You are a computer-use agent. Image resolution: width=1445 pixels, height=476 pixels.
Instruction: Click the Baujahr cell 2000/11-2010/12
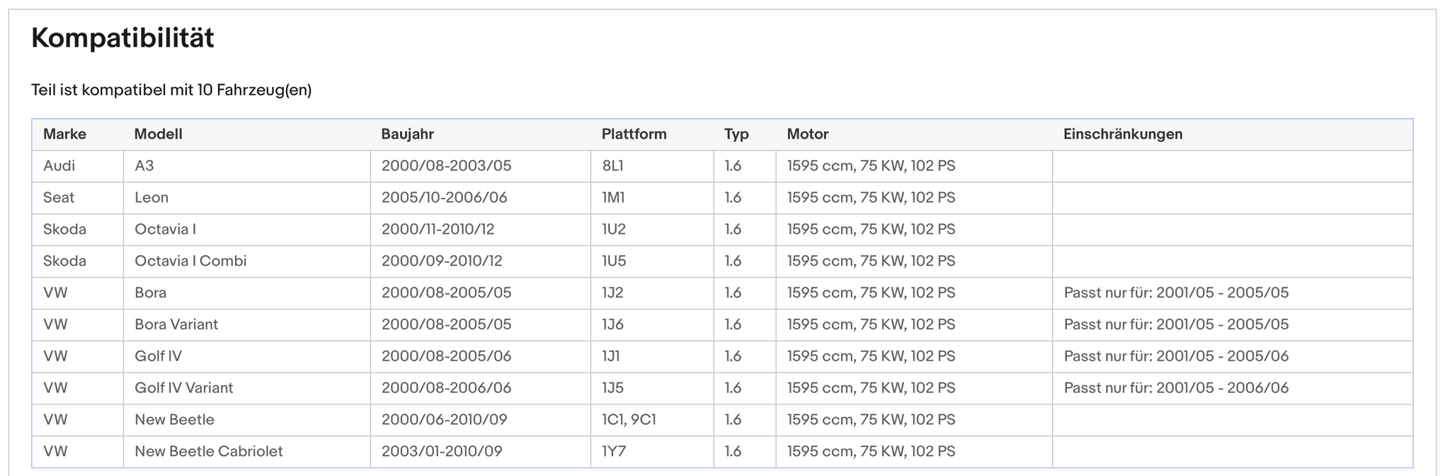pos(437,229)
